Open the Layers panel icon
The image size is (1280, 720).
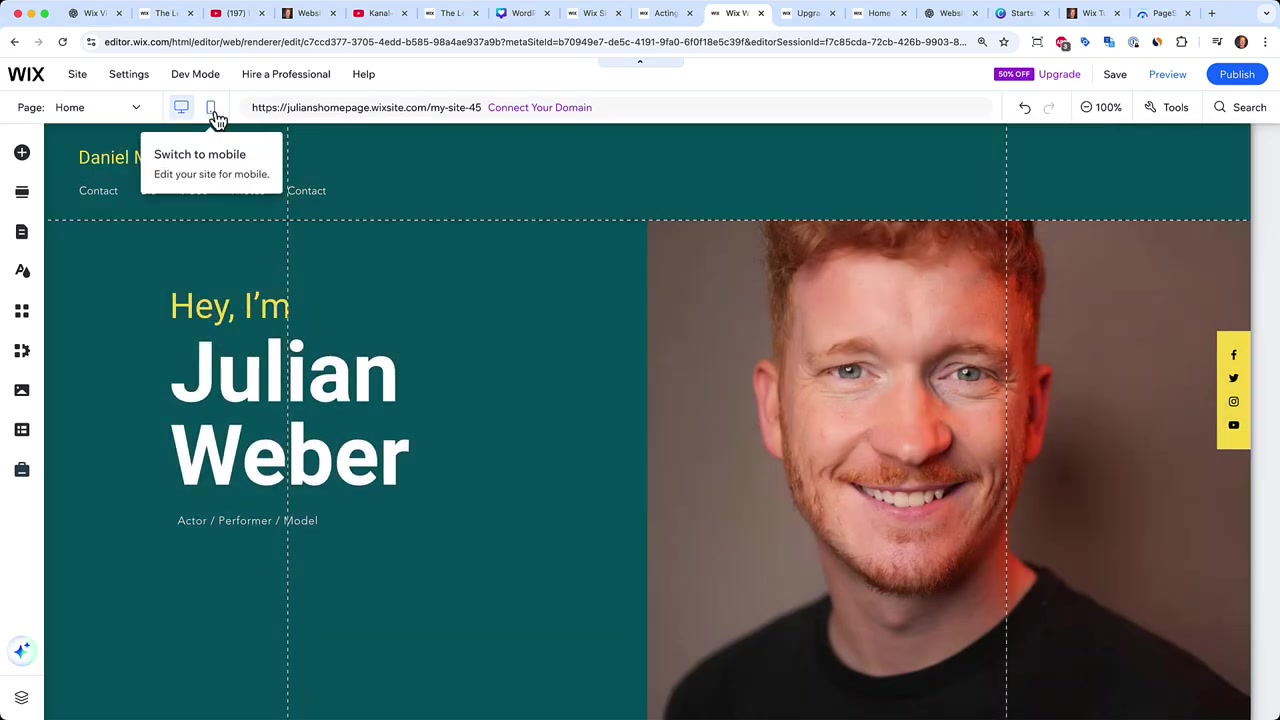(x=21, y=697)
